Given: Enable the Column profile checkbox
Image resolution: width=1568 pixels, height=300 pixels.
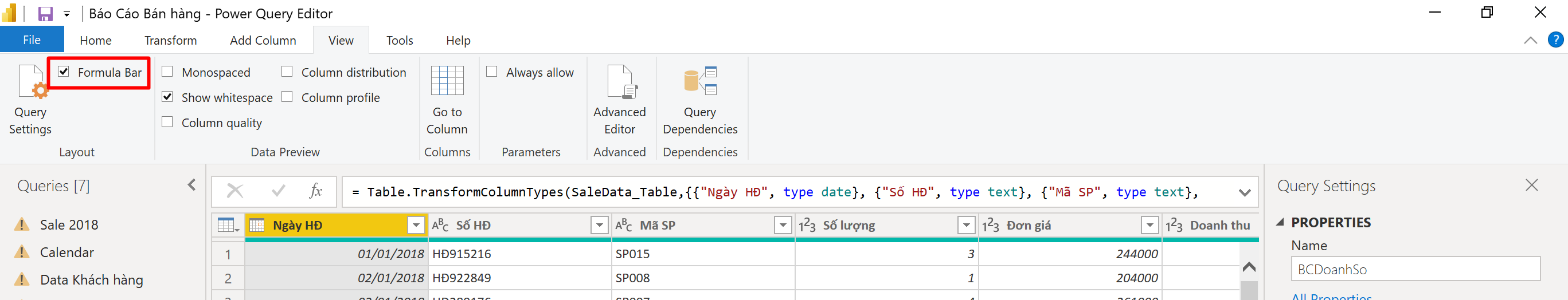Looking at the screenshot, I should click(x=287, y=97).
